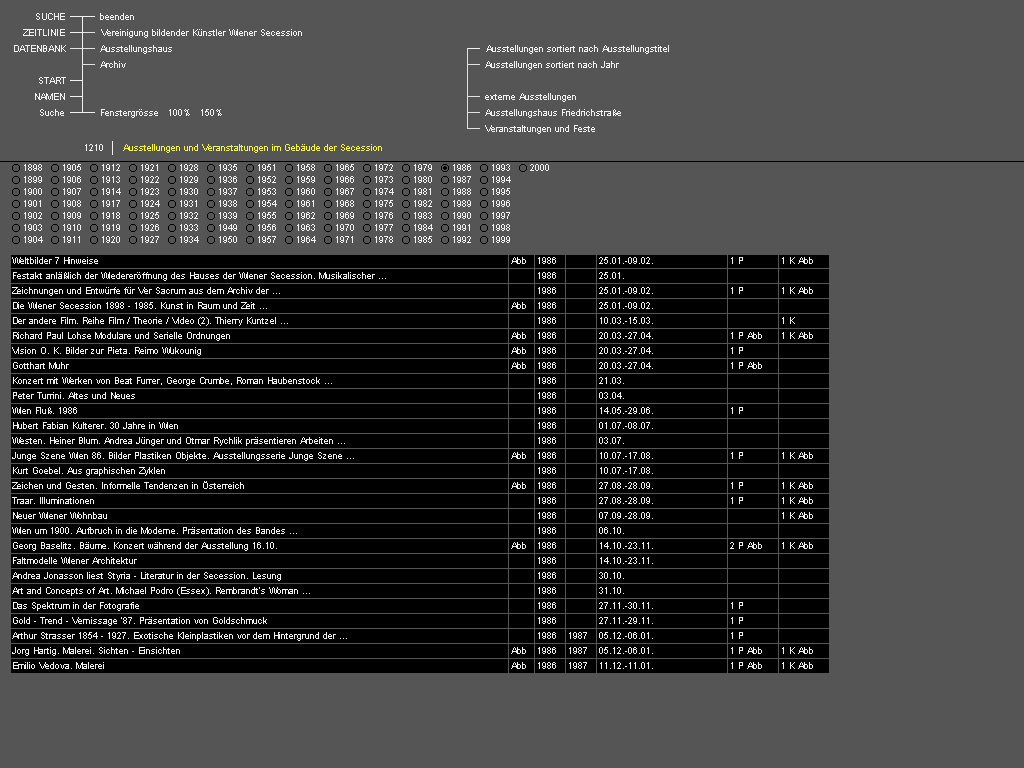
Task: Open ZEITLINIE navigation item
Action: pos(44,33)
